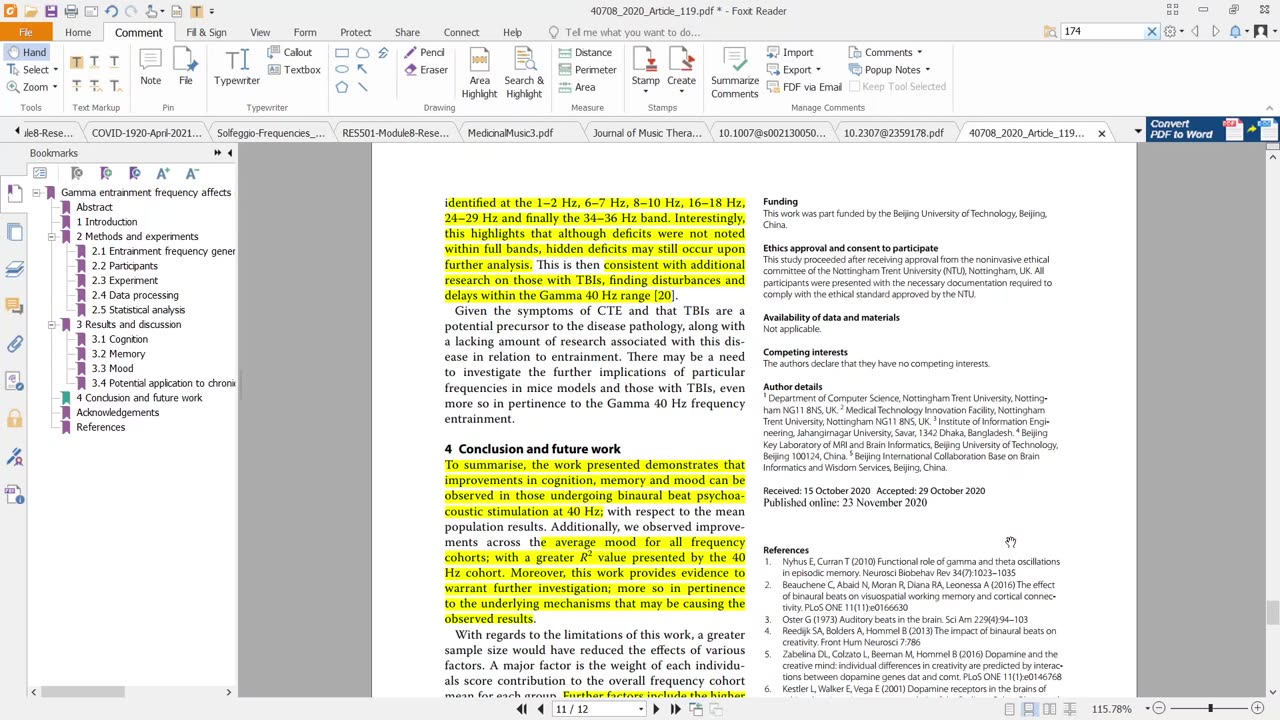
Task: Open the Select tool dropdown arrow
Action: [55, 70]
